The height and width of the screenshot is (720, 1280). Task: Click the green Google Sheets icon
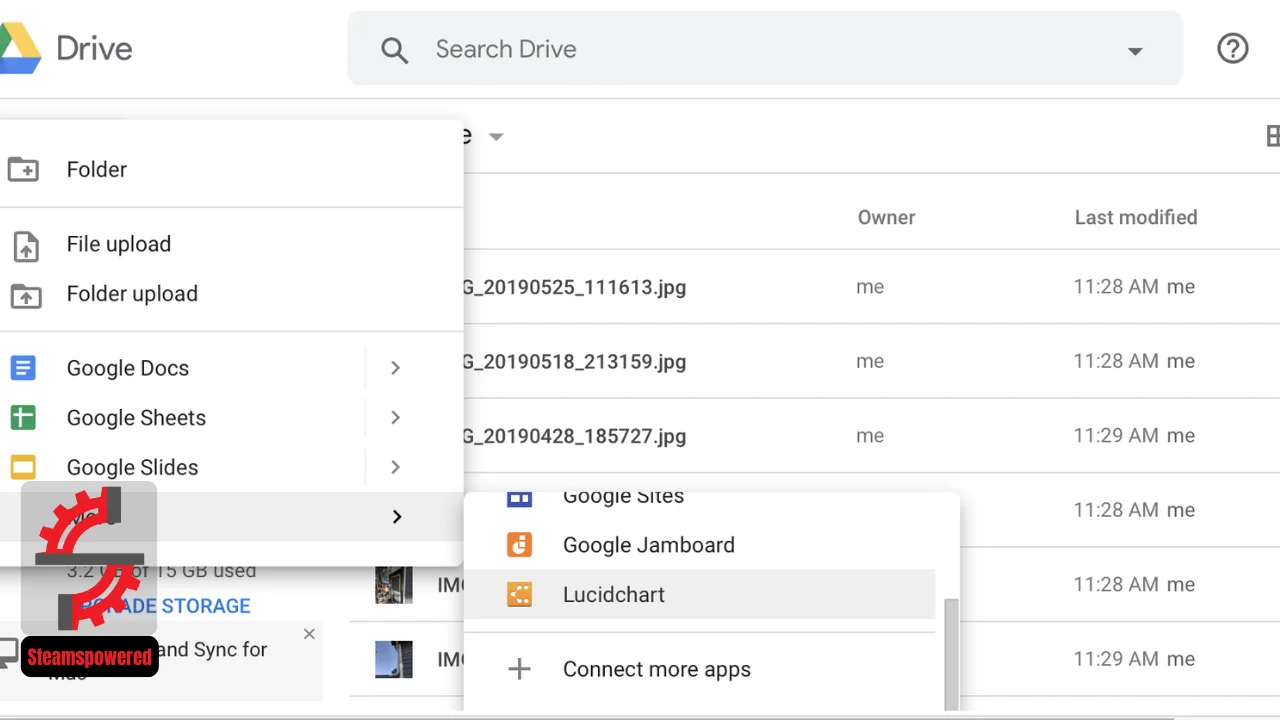(x=22, y=418)
